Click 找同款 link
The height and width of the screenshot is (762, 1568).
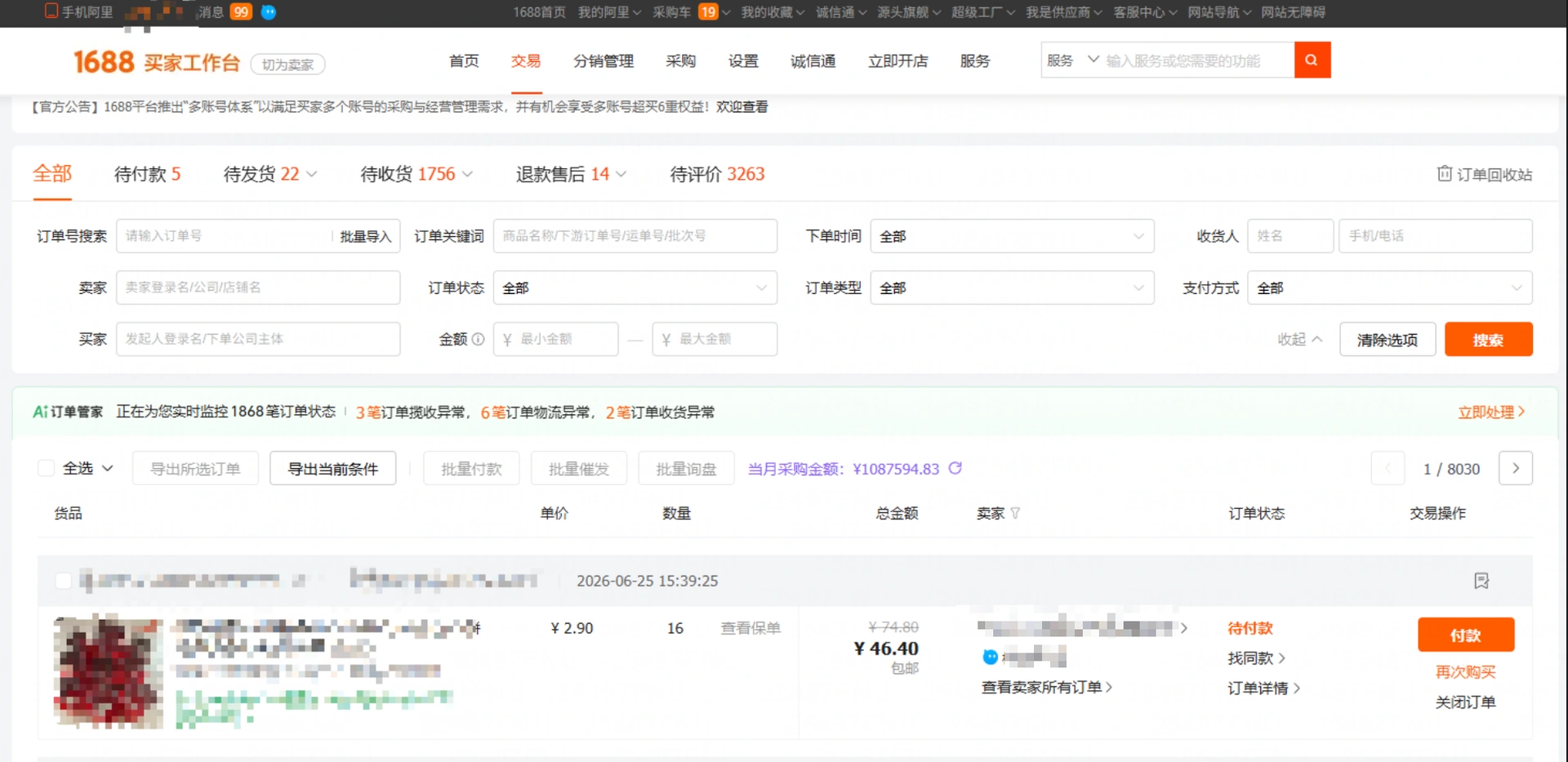pos(1256,657)
